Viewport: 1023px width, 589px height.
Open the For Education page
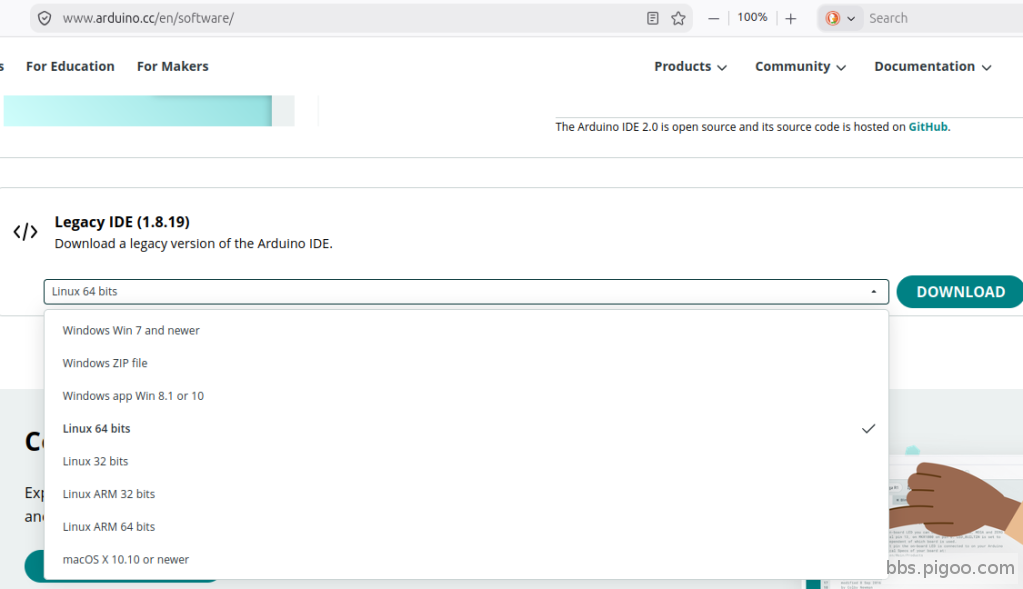[x=70, y=67]
